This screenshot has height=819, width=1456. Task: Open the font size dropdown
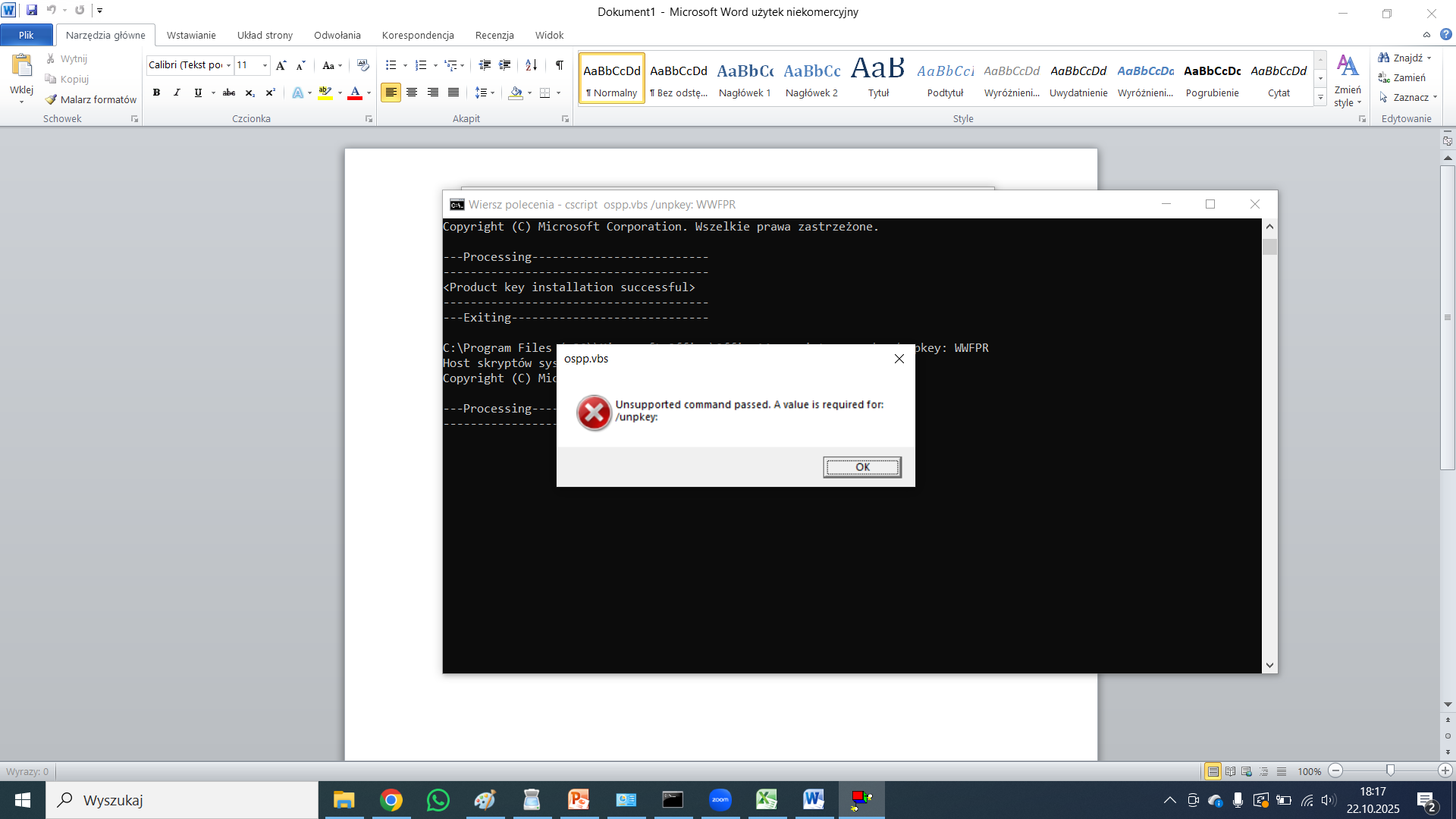(265, 65)
